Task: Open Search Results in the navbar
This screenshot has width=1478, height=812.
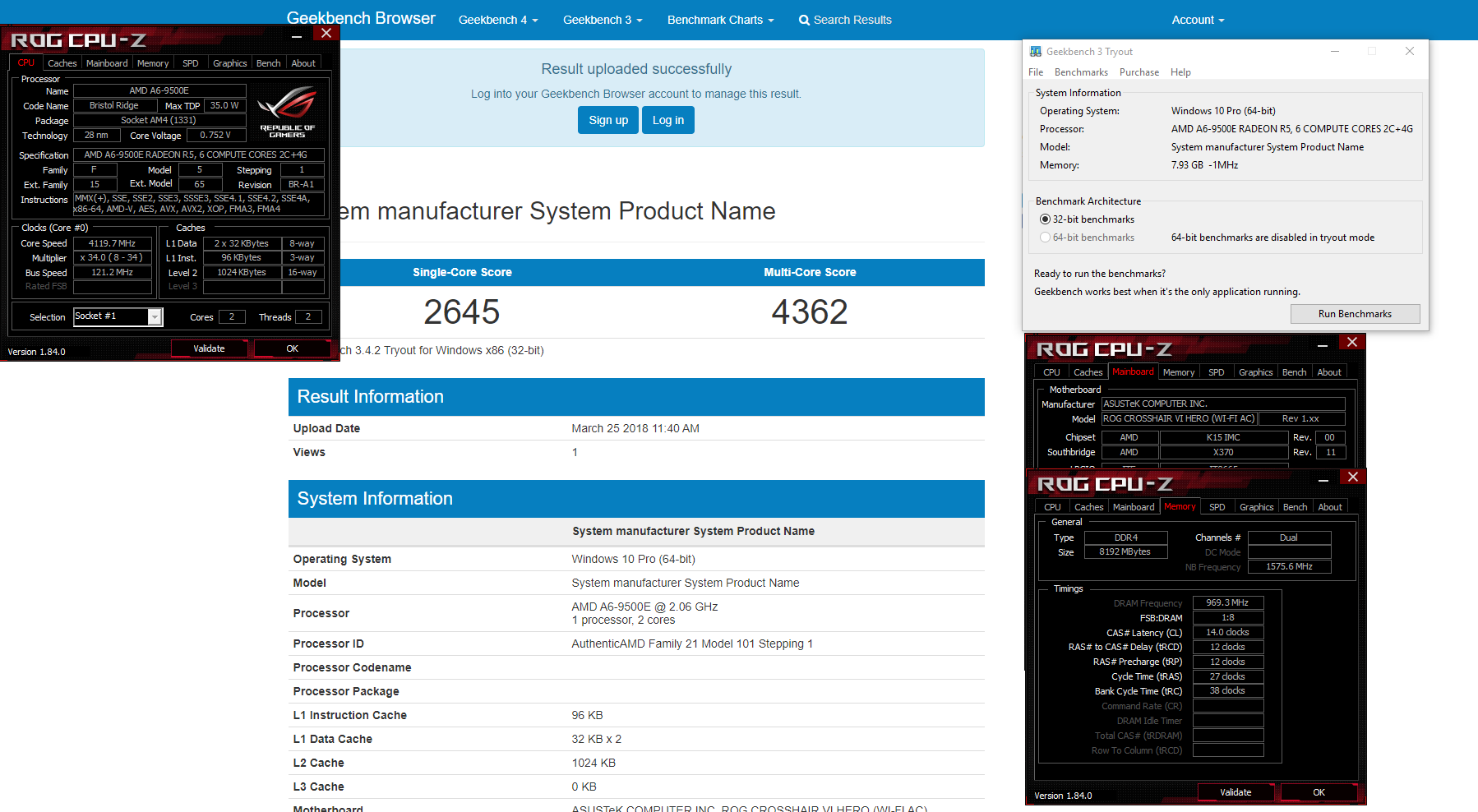Action: coord(845,20)
